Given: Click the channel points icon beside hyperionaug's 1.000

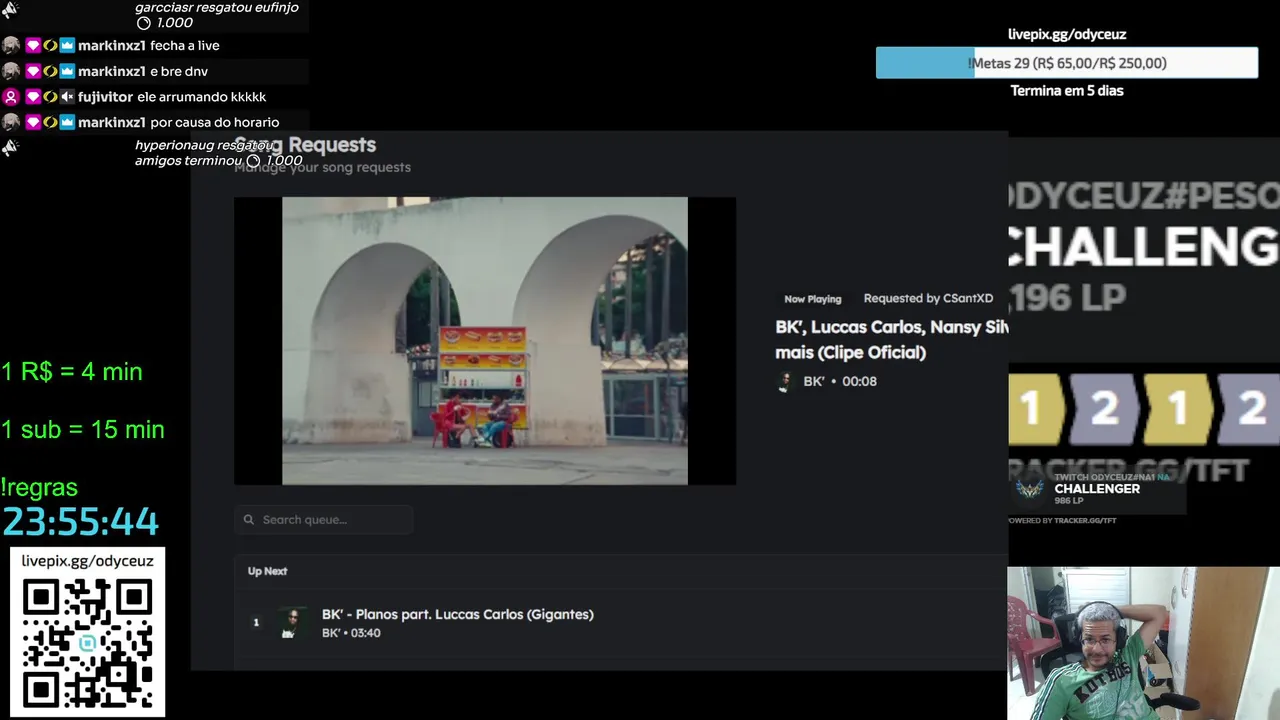Looking at the screenshot, I should click(254, 161).
